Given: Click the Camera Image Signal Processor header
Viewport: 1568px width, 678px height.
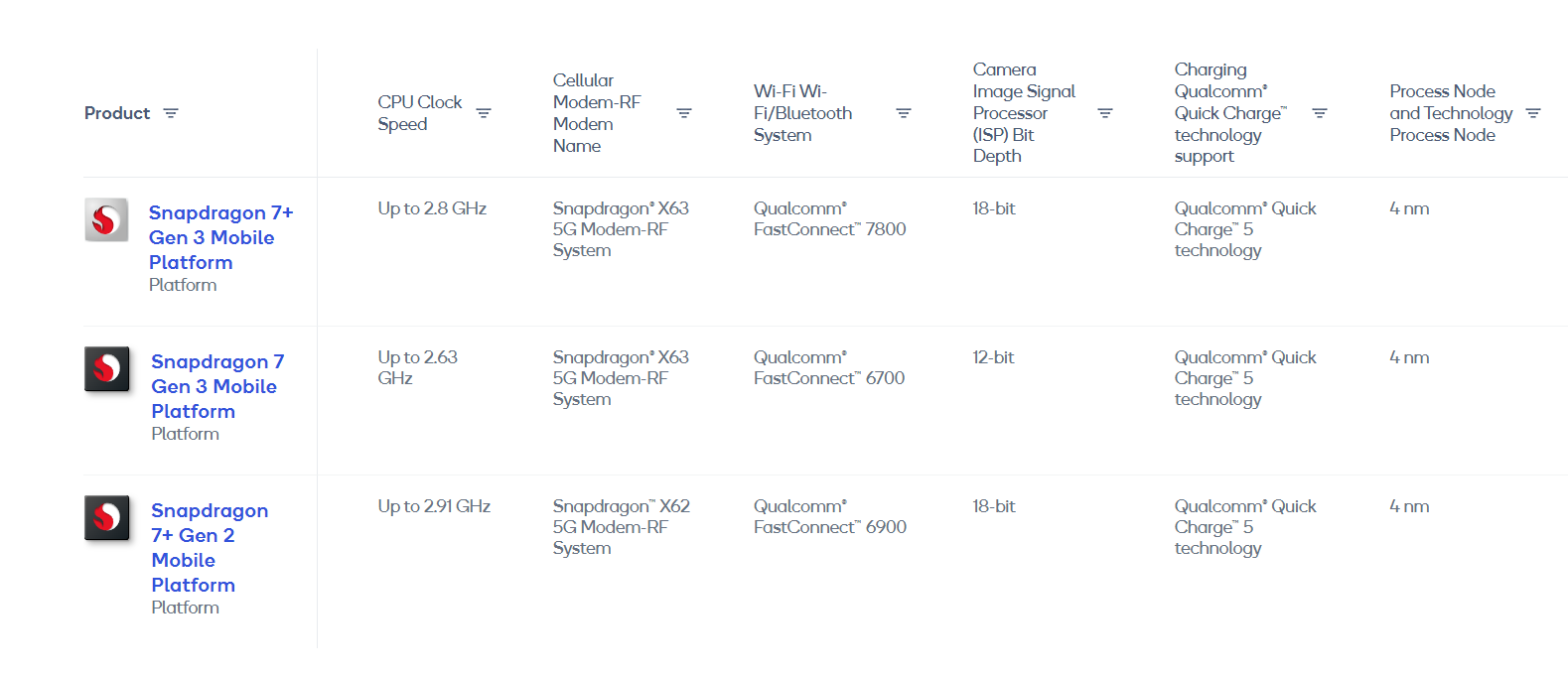Looking at the screenshot, I should [1024, 113].
